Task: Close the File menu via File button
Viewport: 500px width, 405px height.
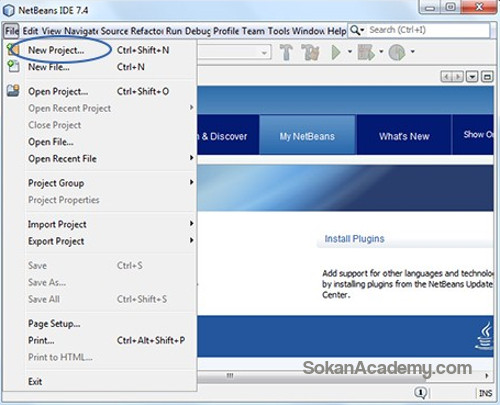Action: pos(11,31)
